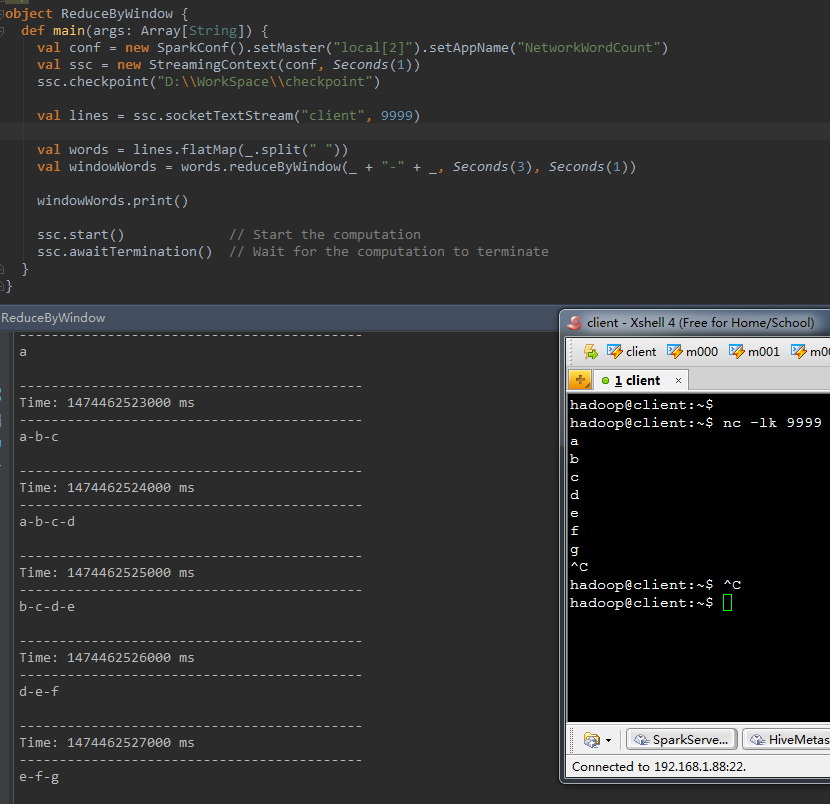Screen dimensions: 830x804
Task: Click the 'a-b-c' console output line
Action: (x=39, y=437)
